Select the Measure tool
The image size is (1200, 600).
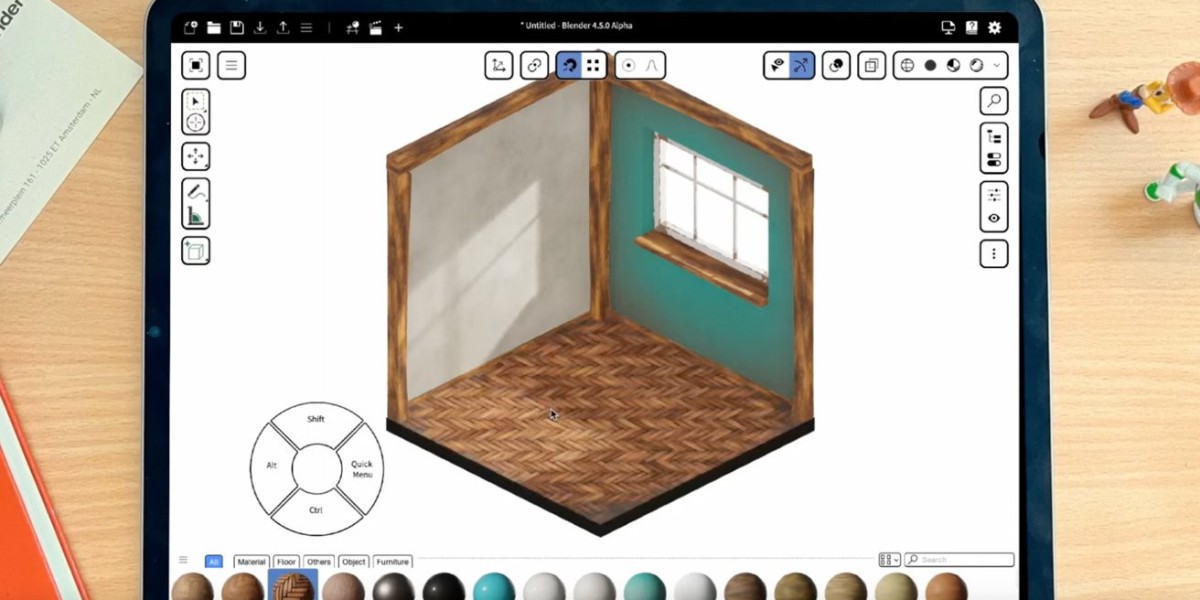click(196, 214)
